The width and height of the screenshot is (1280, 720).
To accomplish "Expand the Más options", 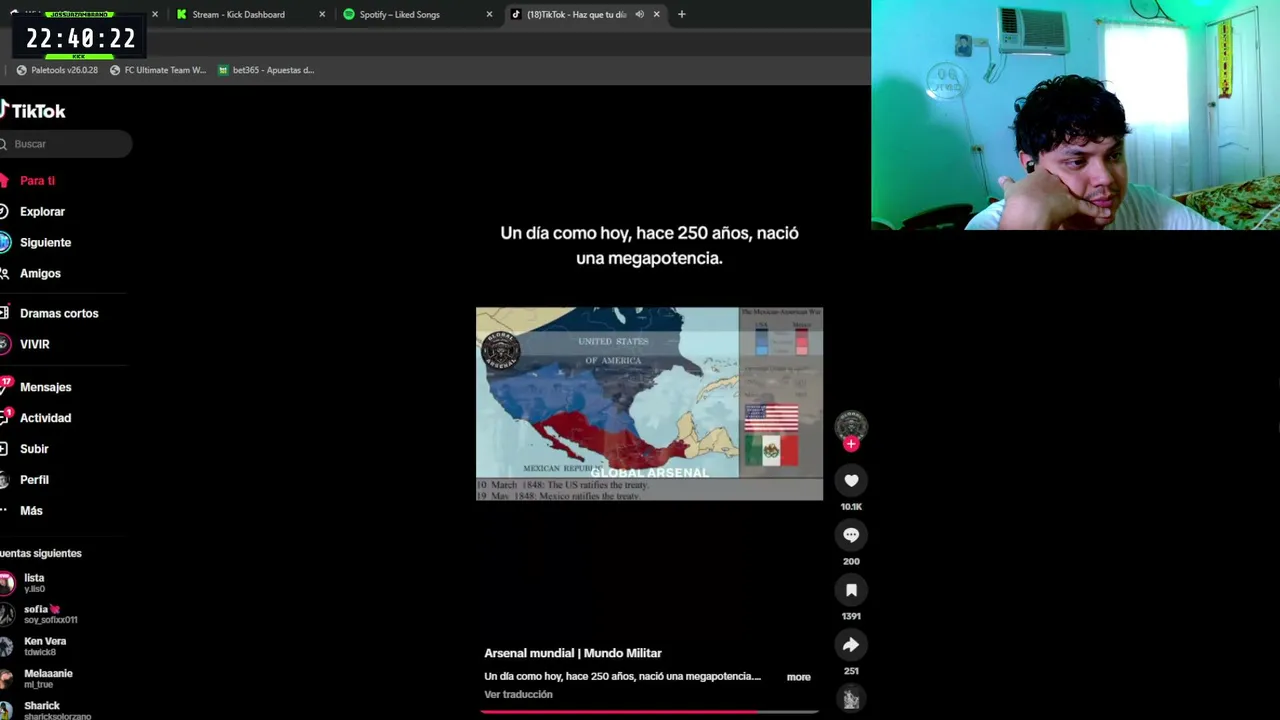I will (31, 511).
